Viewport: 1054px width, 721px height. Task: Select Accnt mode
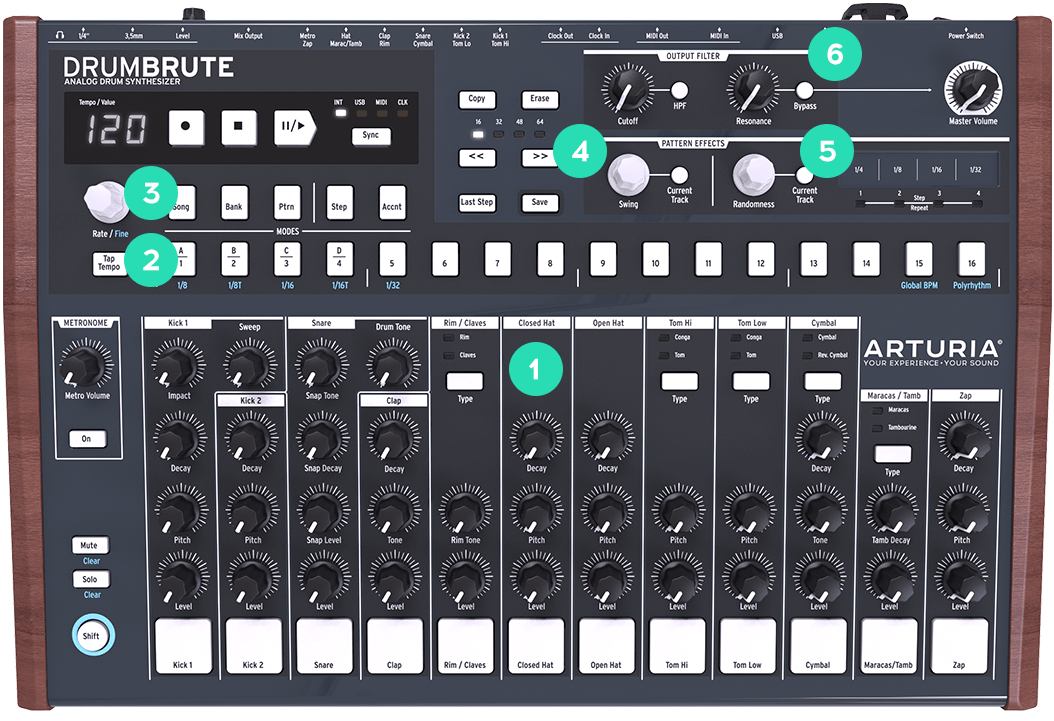(392, 204)
